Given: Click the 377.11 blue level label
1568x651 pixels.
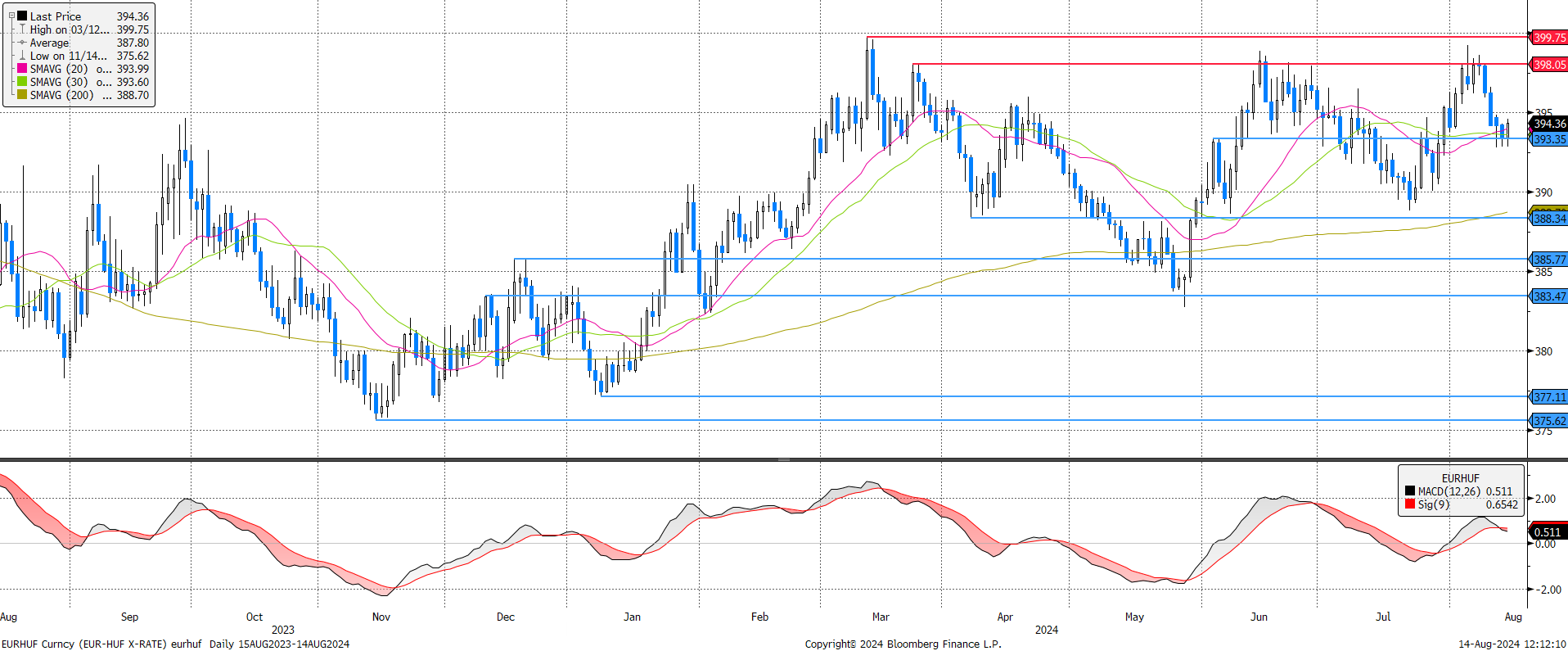Looking at the screenshot, I should [1548, 397].
